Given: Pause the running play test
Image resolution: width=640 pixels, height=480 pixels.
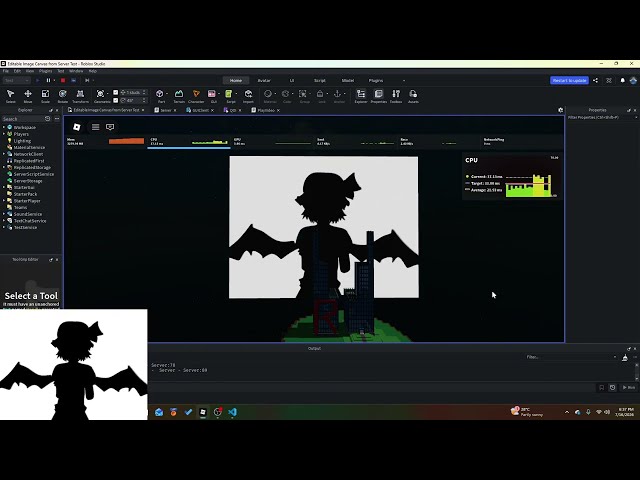Looking at the screenshot, I should coord(49,80).
